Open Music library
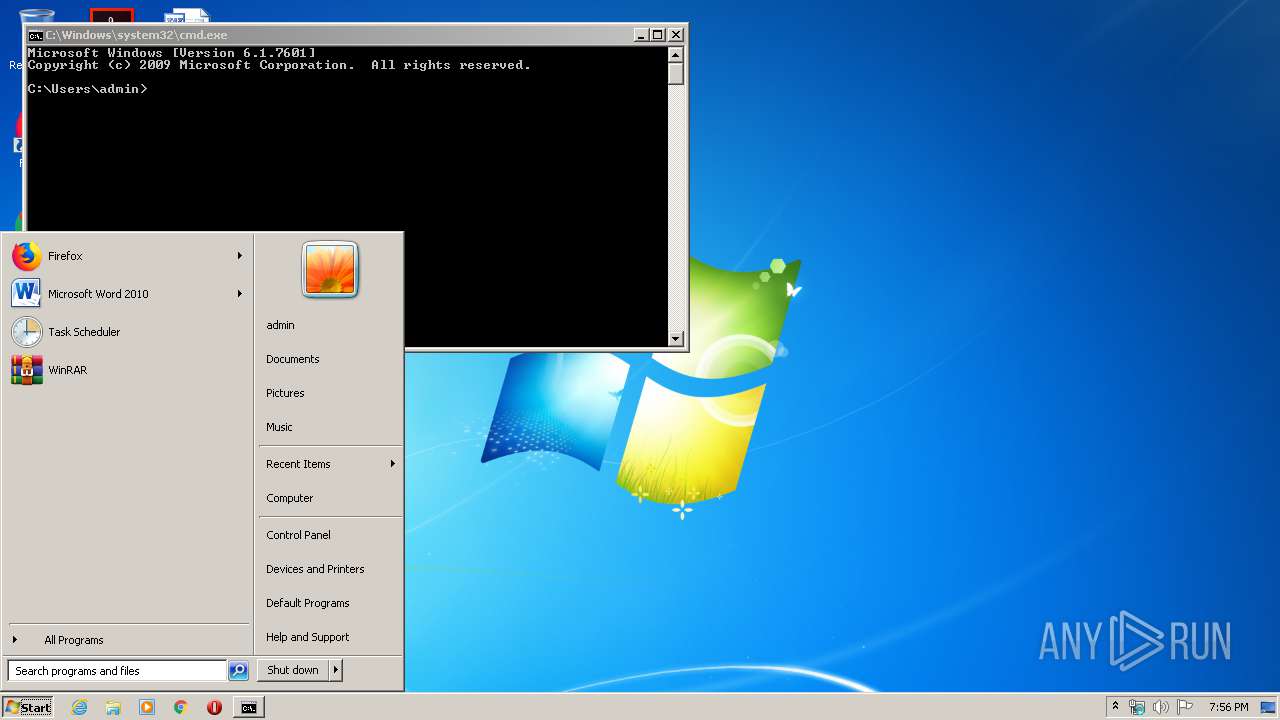1280x720 pixels. point(330,427)
